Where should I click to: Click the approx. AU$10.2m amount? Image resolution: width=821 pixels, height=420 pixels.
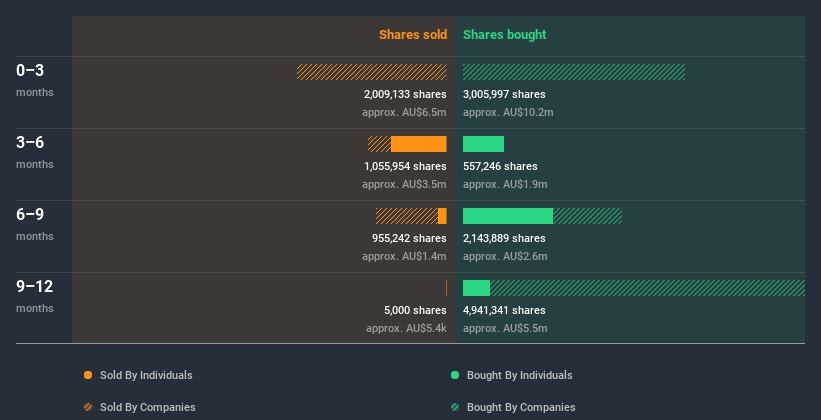click(508, 113)
